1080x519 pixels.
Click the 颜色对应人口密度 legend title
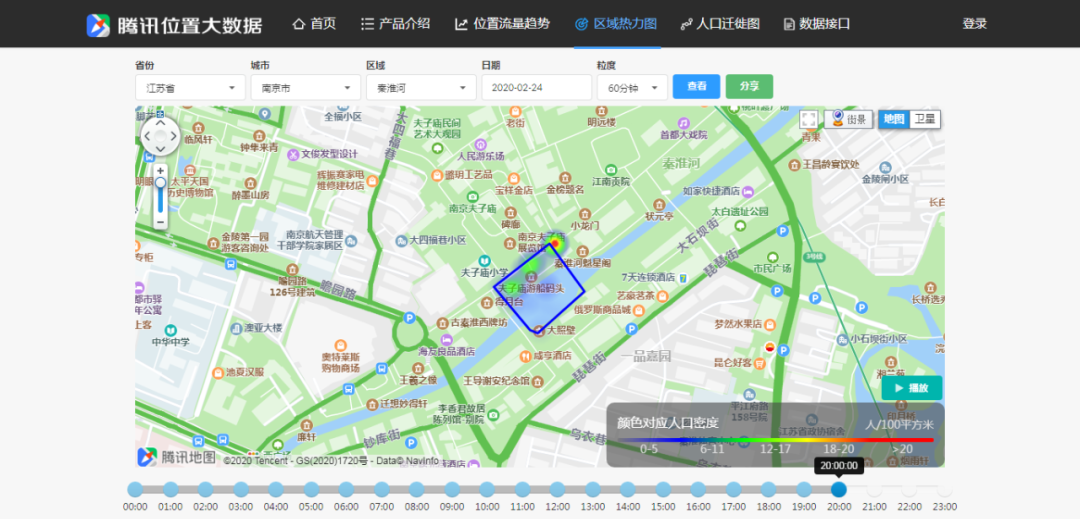click(667, 422)
